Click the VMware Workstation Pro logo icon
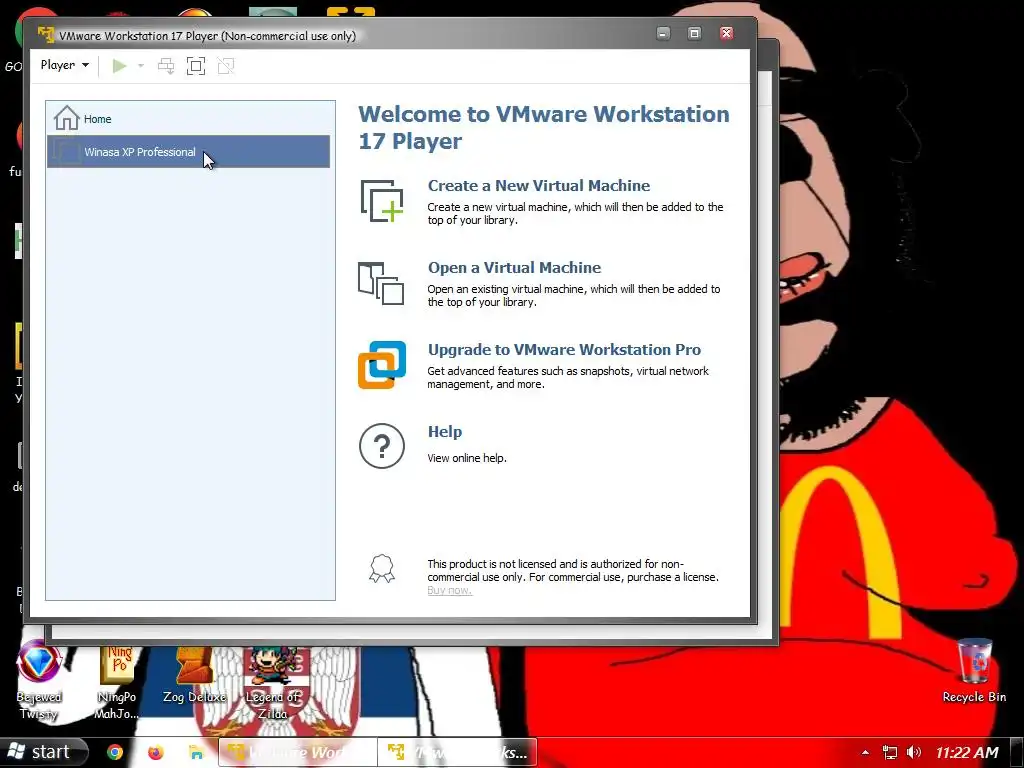This screenshot has width=1024, height=768. coord(381,365)
